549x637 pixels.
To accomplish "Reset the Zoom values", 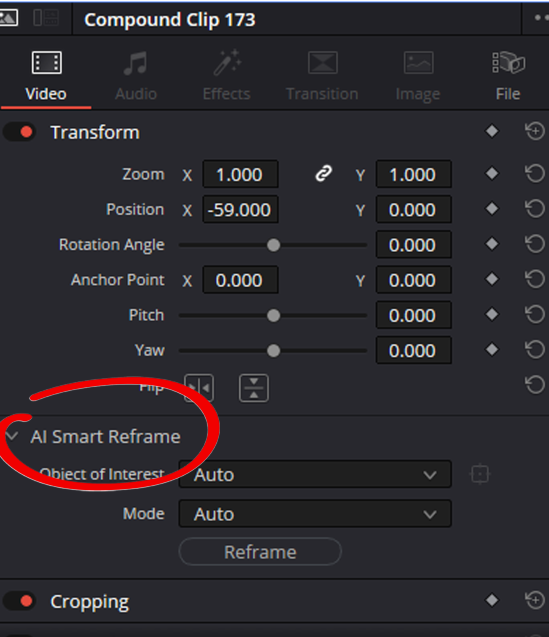I will pos(535,173).
